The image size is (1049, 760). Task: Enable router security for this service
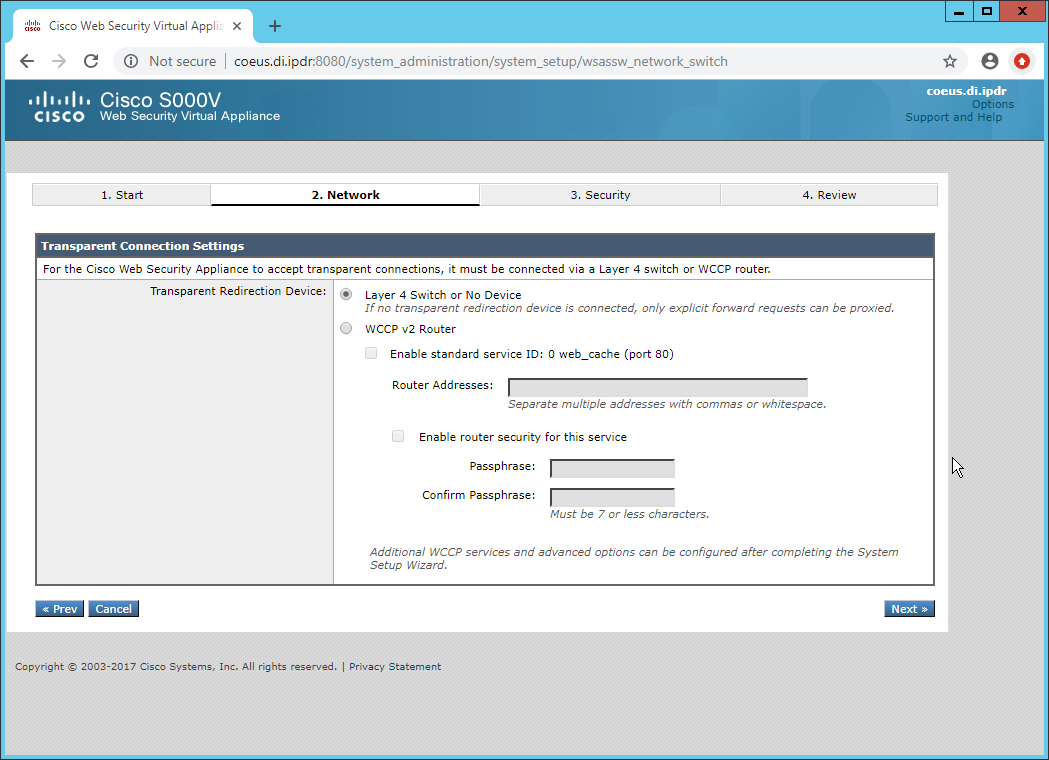[x=398, y=436]
